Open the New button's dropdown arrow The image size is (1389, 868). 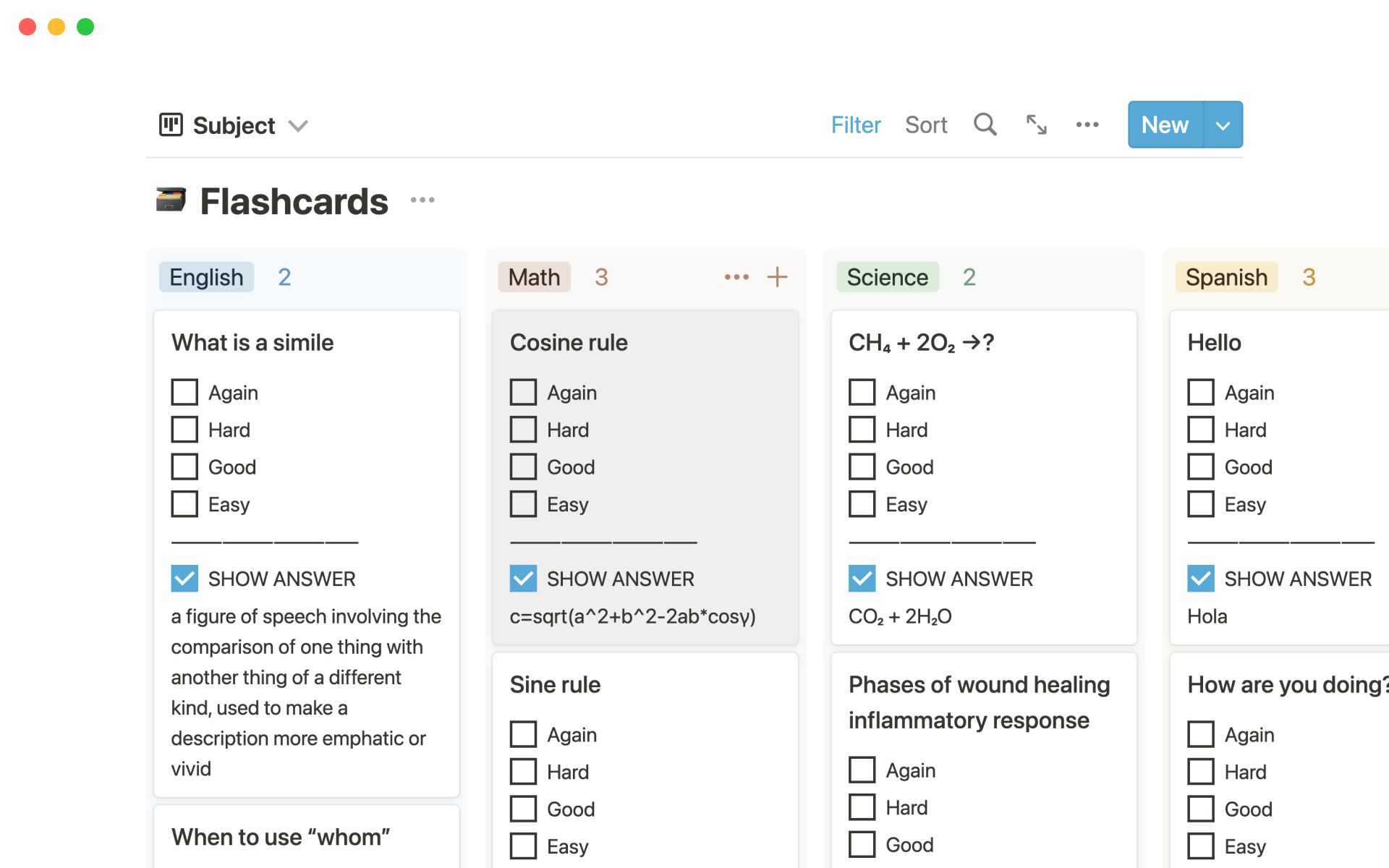[1223, 124]
